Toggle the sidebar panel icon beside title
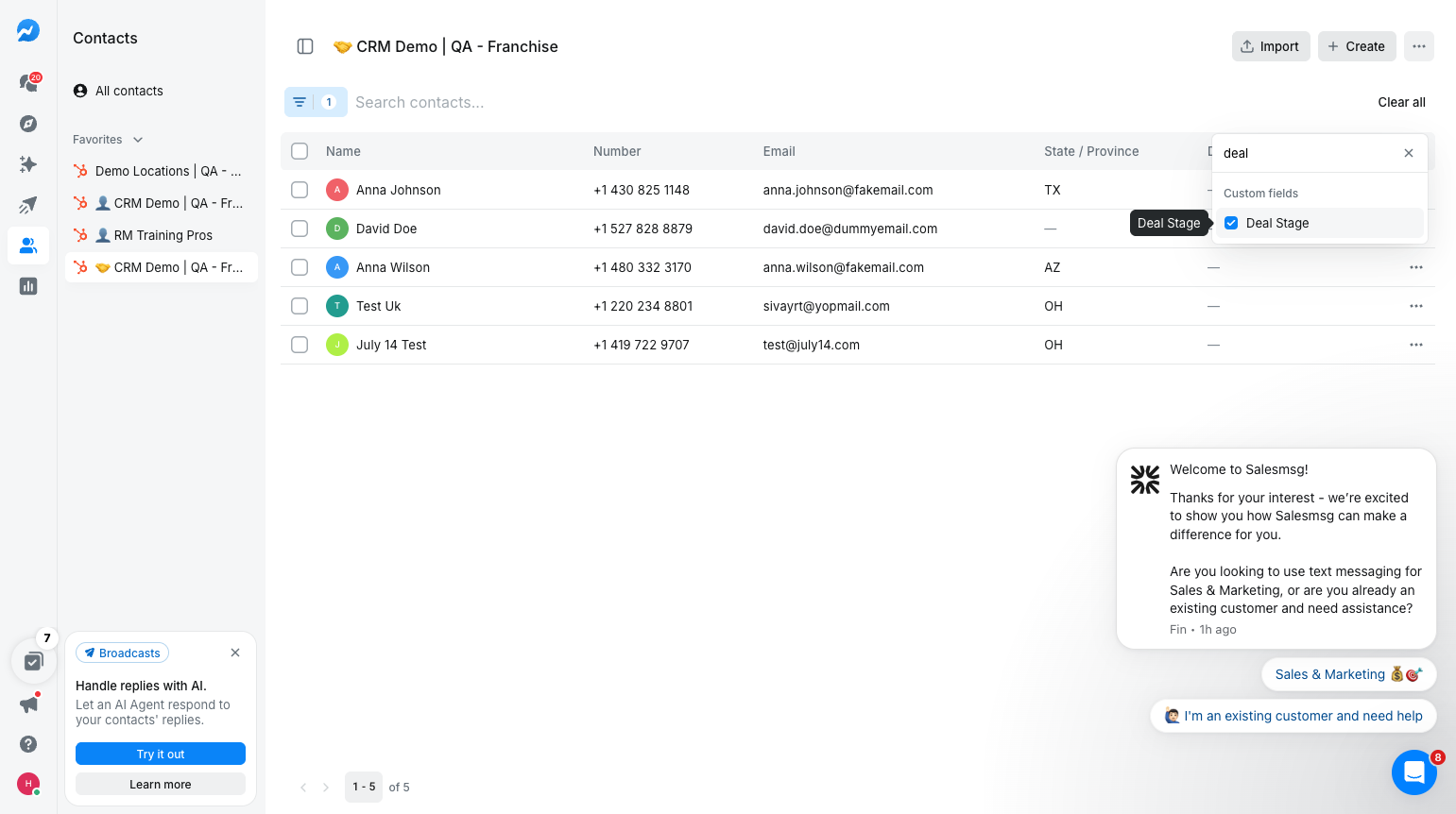Screen dimensions: 1456x814 point(305,46)
